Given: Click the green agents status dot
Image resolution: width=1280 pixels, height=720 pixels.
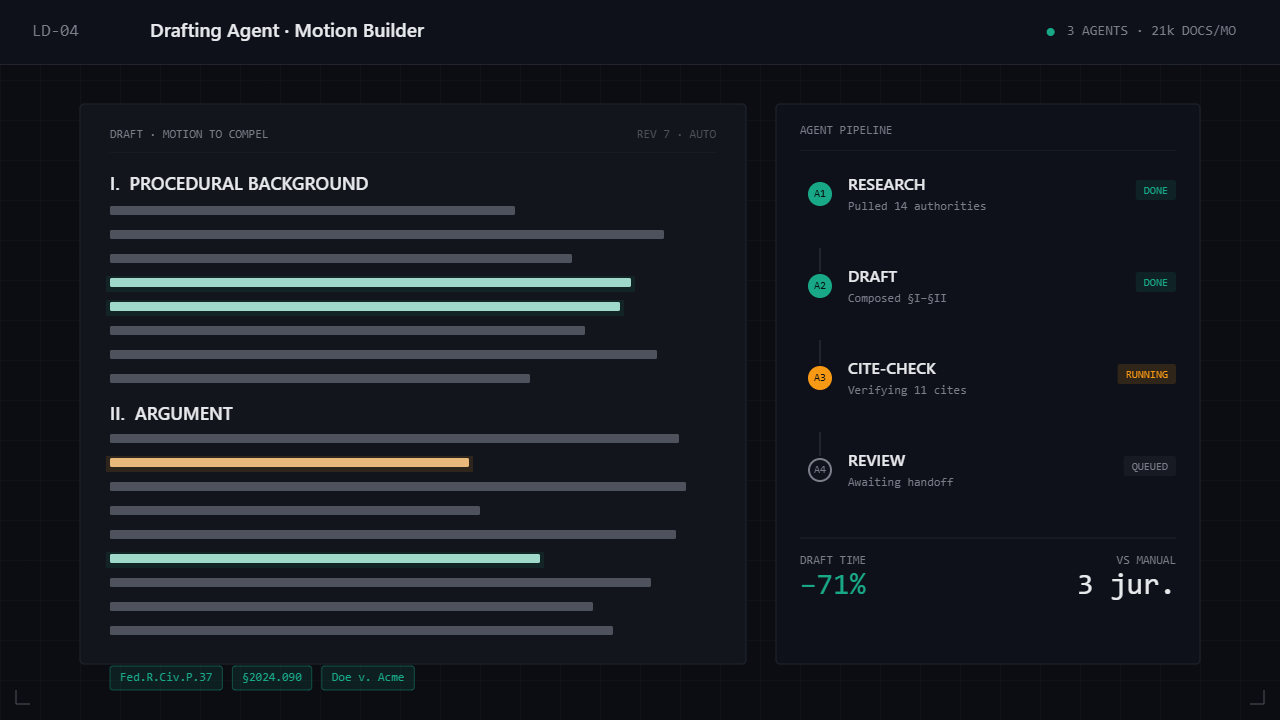Looking at the screenshot, I should (x=1050, y=31).
